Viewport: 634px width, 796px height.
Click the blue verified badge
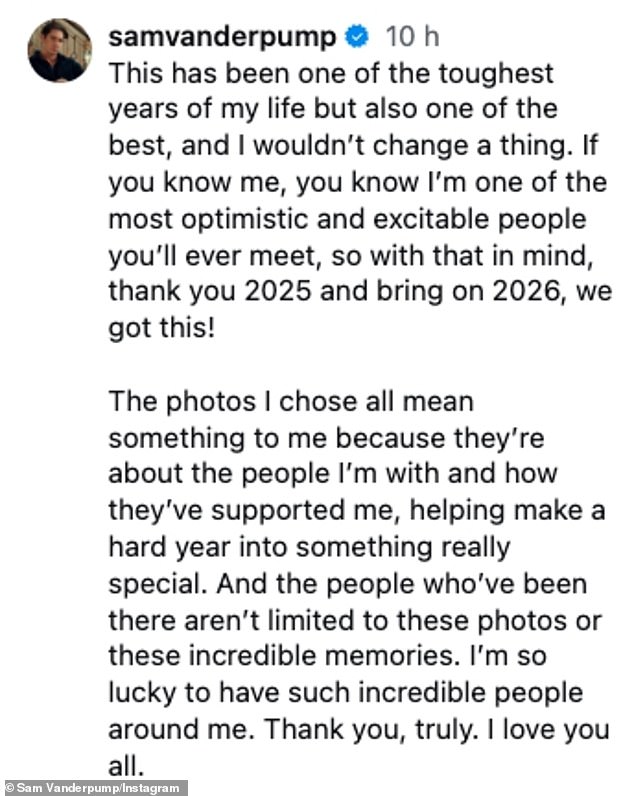pyautogui.click(x=355, y=37)
